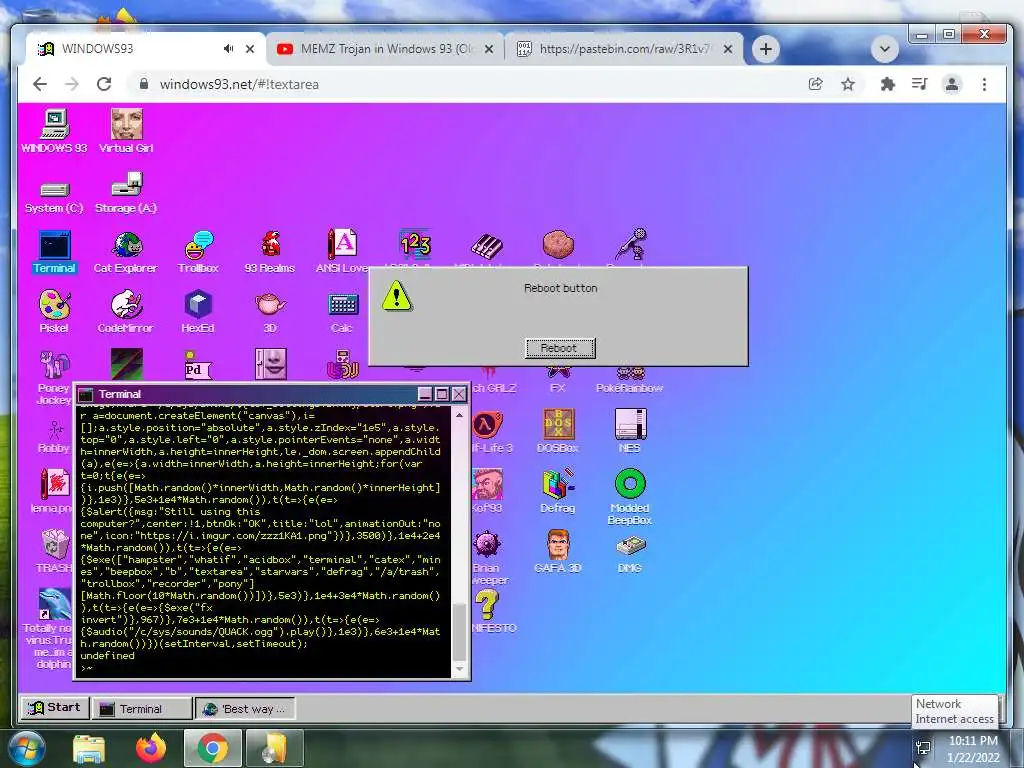Select the Terminal desktop icon
1024x768 pixels.
(x=54, y=252)
